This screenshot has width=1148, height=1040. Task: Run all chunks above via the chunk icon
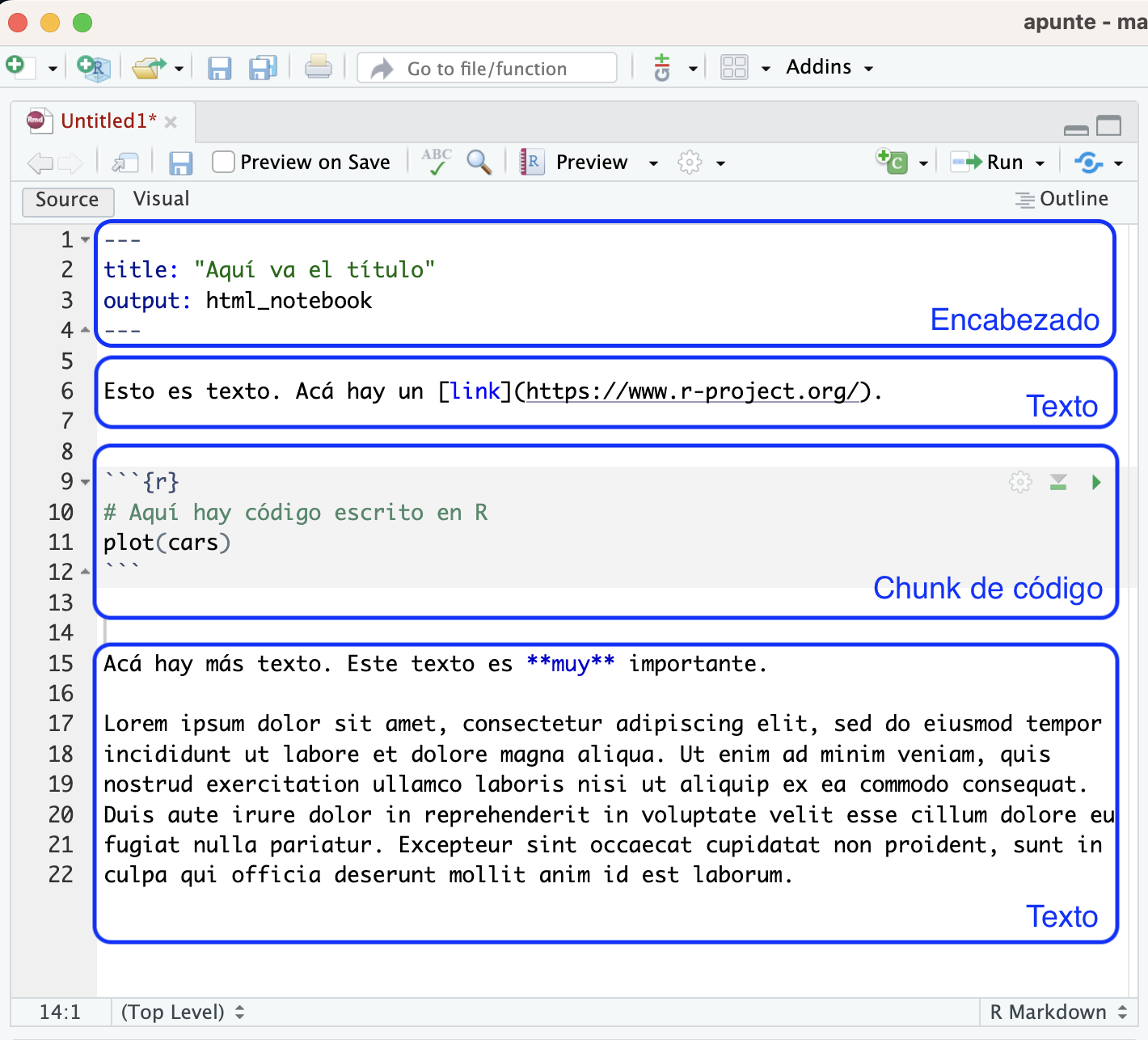click(1058, 481)
